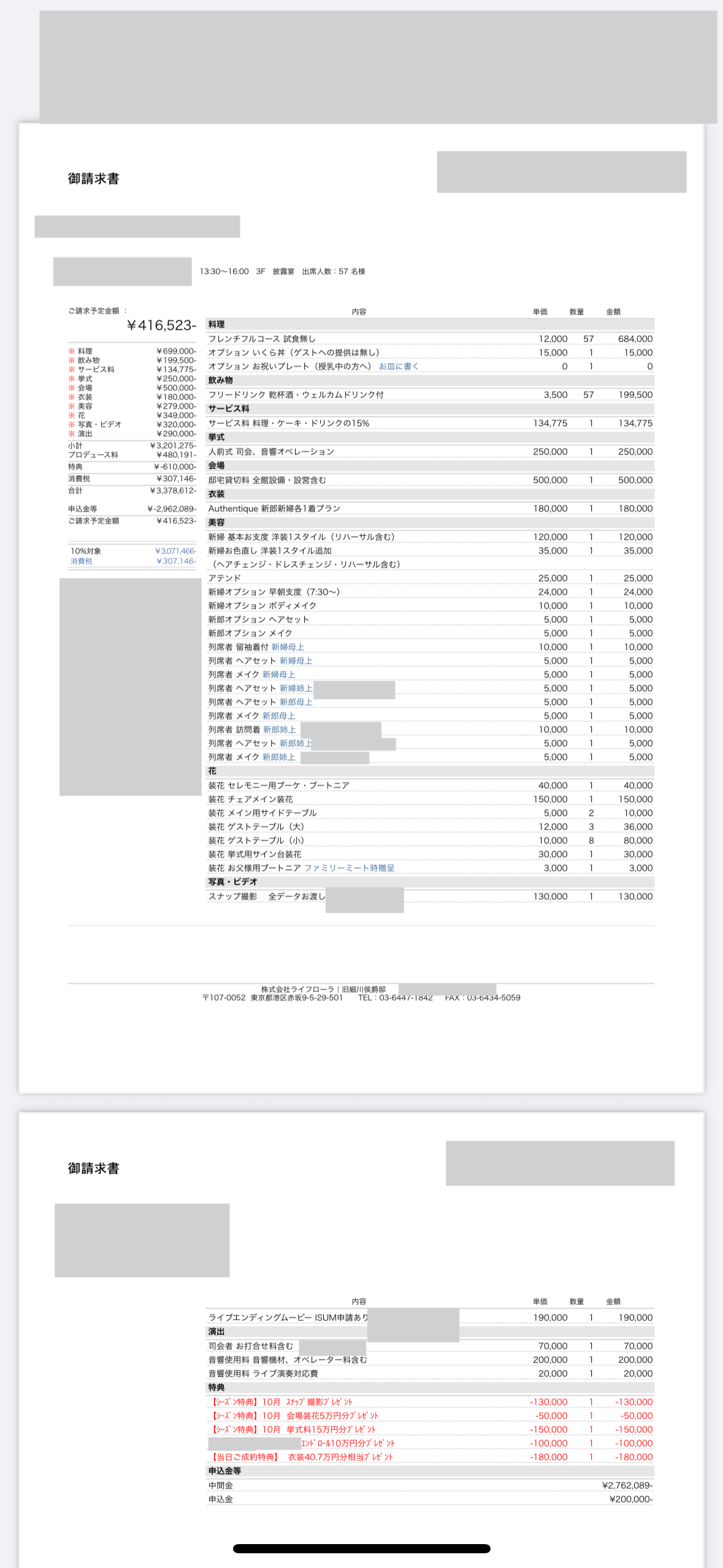Tap the プロデュース料 line in summary
723x1568 pixels.
tap(93, 455)
